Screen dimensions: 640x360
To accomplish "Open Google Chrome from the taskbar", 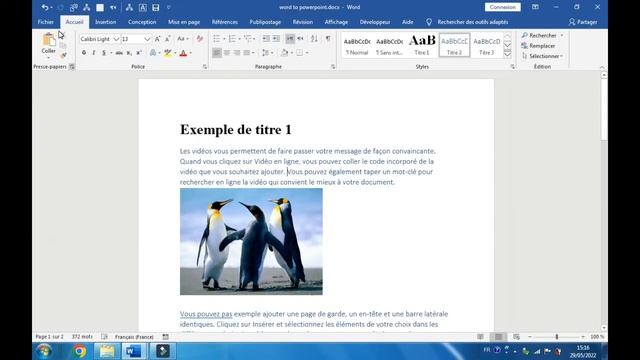I will pos(80,351).
